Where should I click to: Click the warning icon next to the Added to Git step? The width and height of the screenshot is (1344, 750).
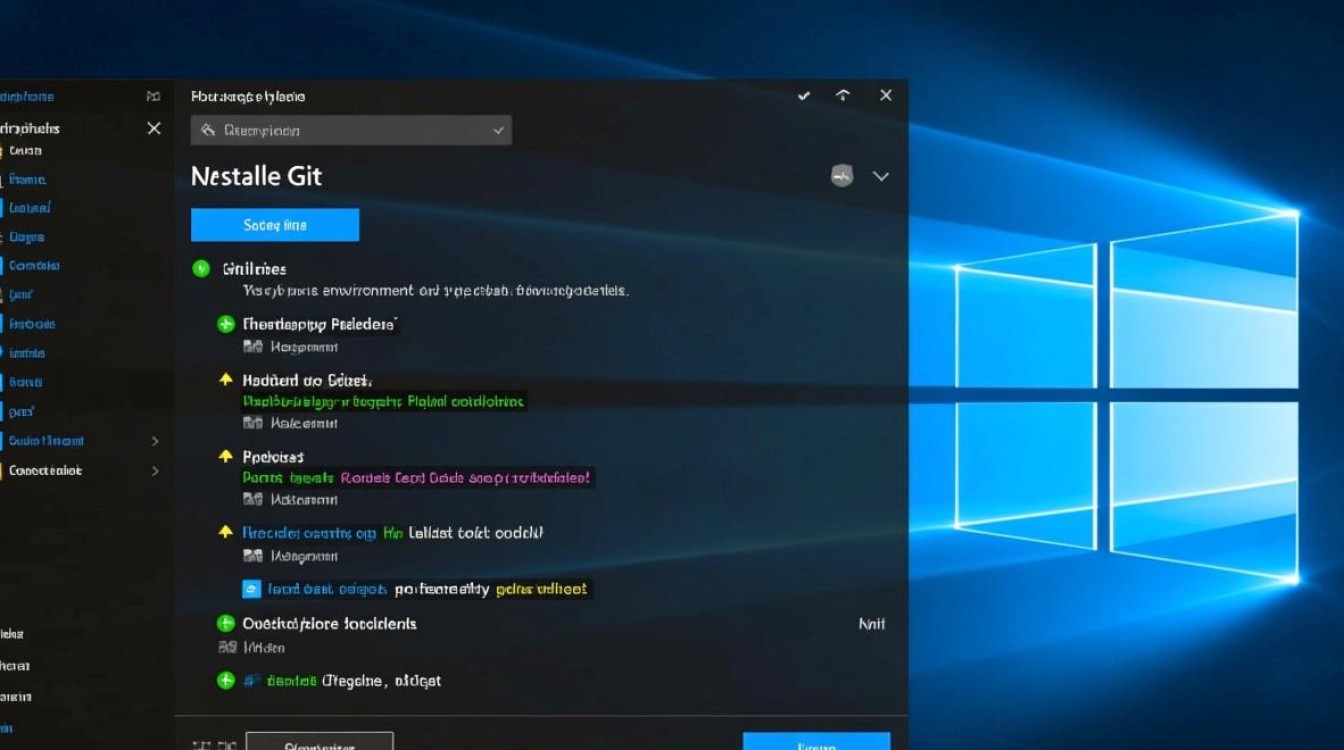[x=224, y=380]
